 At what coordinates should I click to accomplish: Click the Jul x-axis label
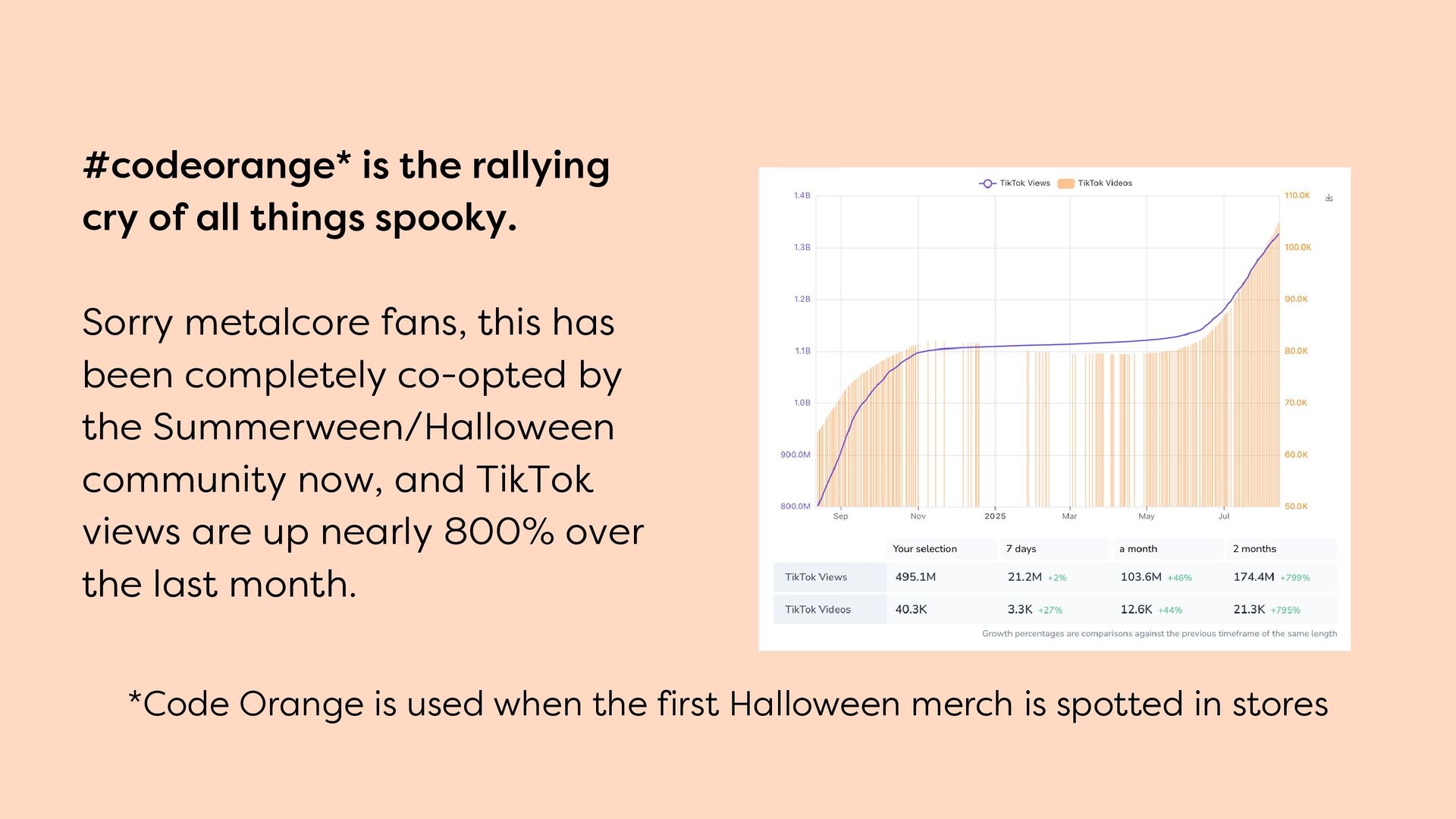1224,516
